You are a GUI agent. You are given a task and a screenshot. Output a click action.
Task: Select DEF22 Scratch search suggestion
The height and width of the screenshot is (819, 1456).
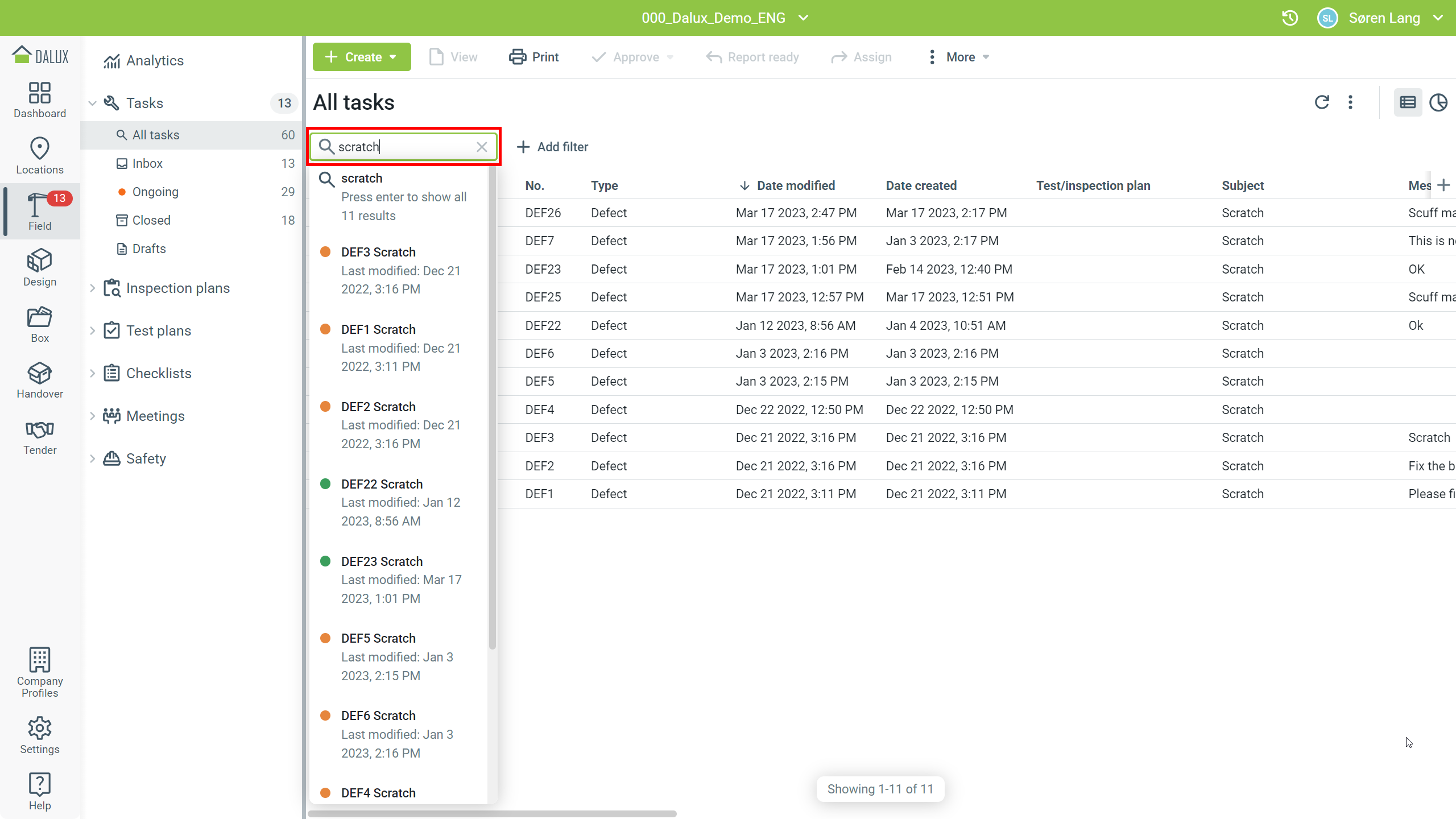click(x=382, y=484)
